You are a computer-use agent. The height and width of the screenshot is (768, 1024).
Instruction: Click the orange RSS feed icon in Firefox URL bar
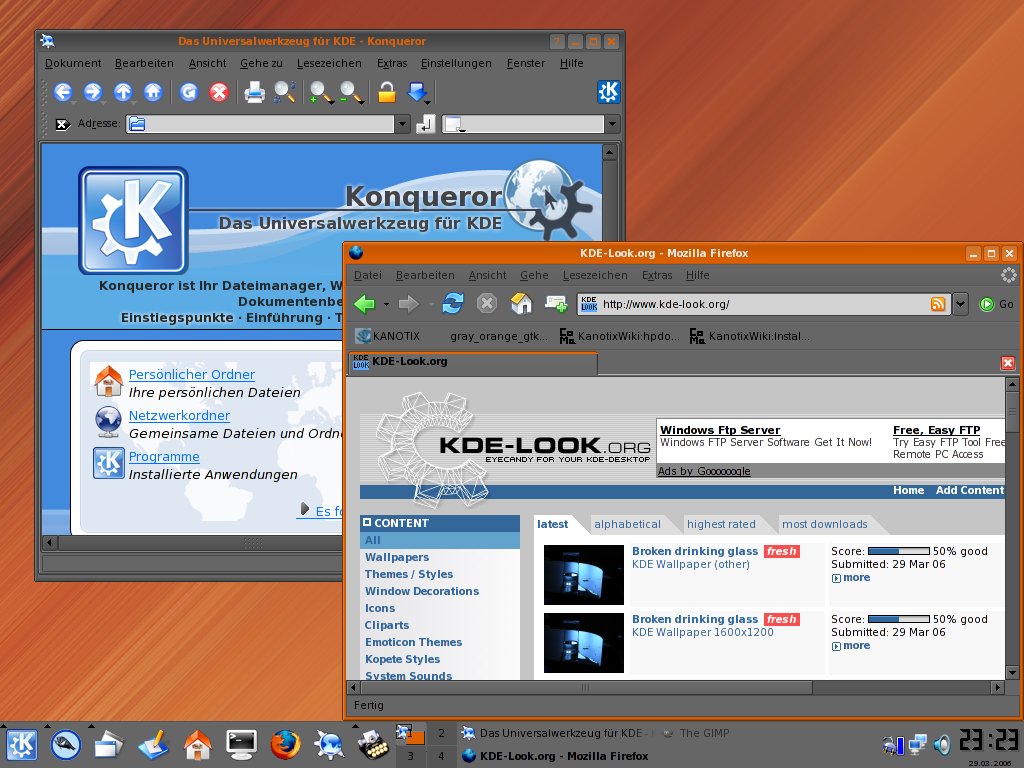(938, 304)
